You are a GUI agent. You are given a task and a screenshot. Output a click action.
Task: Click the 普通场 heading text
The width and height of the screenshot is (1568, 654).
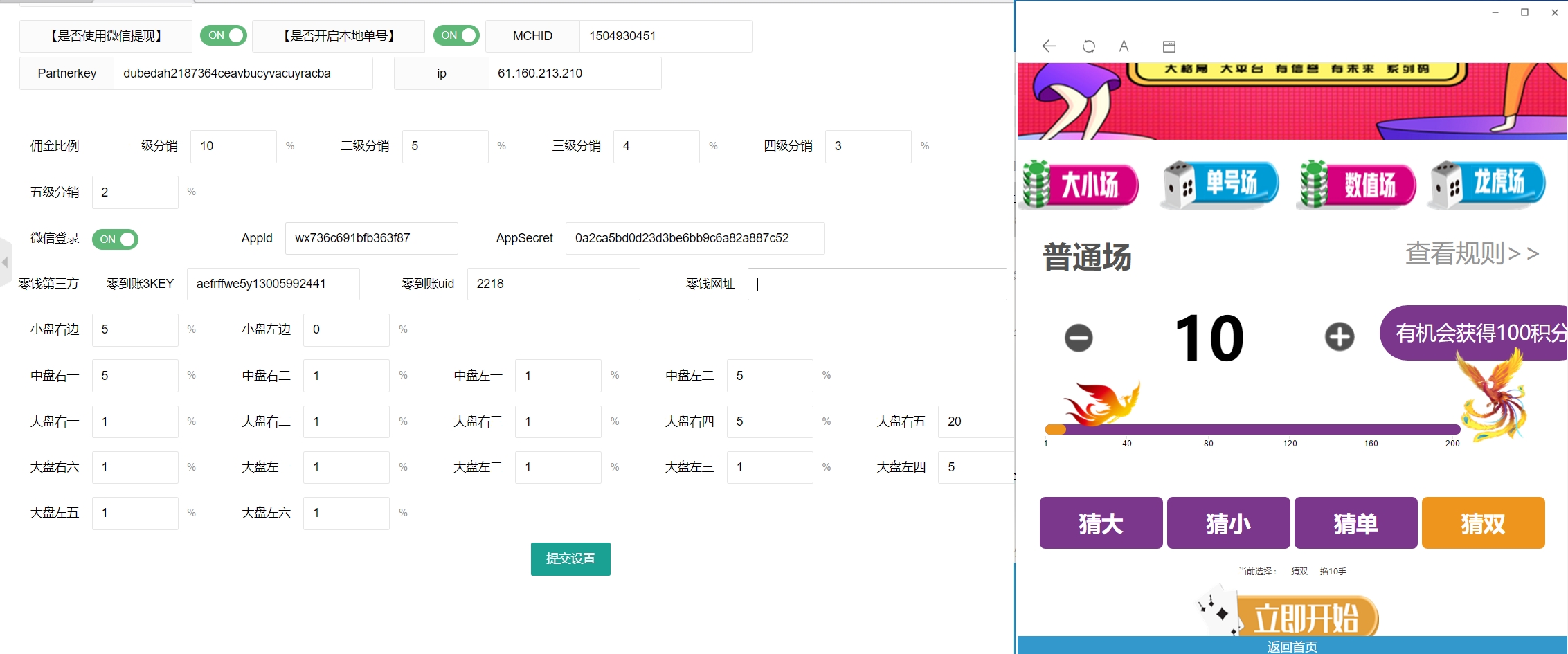1087,257
